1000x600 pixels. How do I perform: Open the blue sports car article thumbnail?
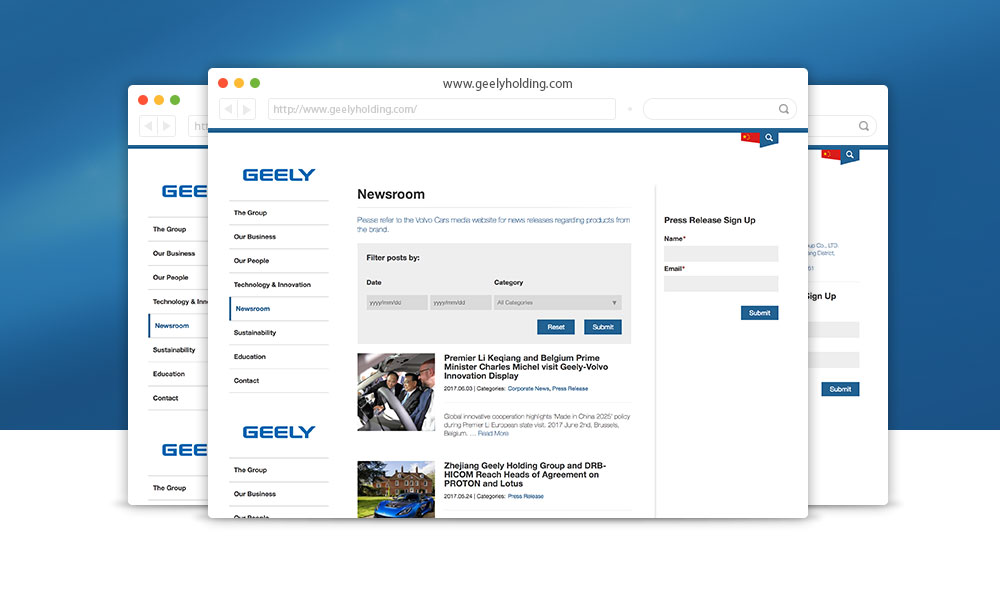click(x=396, y=489)
